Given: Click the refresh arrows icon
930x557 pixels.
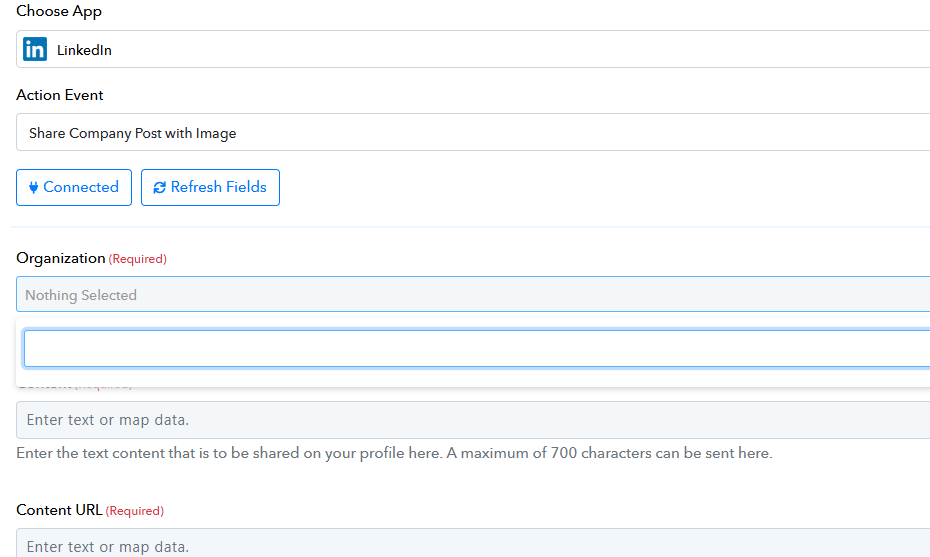Looking at the screenshot, I should pyautogui.click(x=160, y=187).
